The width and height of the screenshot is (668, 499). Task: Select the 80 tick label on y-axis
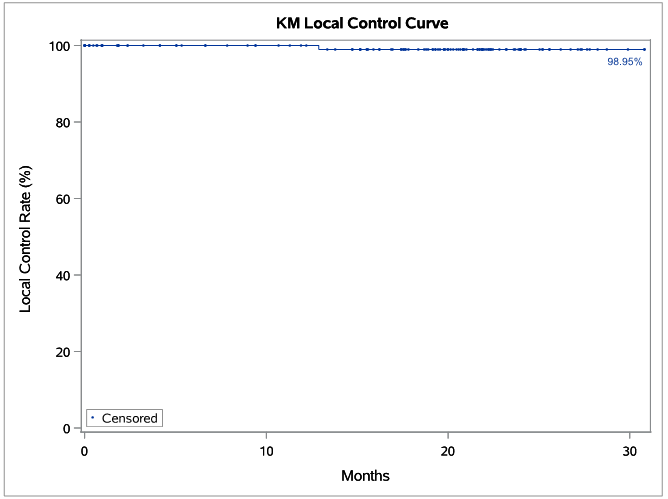pos(60,122)
